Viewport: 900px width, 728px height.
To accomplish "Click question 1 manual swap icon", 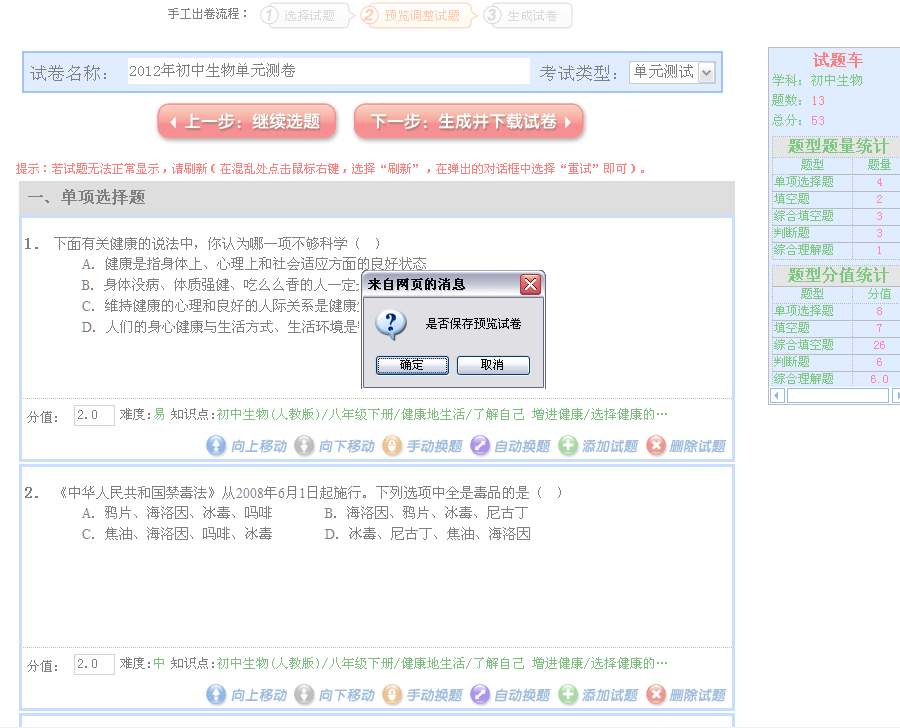I will point(392,446).
